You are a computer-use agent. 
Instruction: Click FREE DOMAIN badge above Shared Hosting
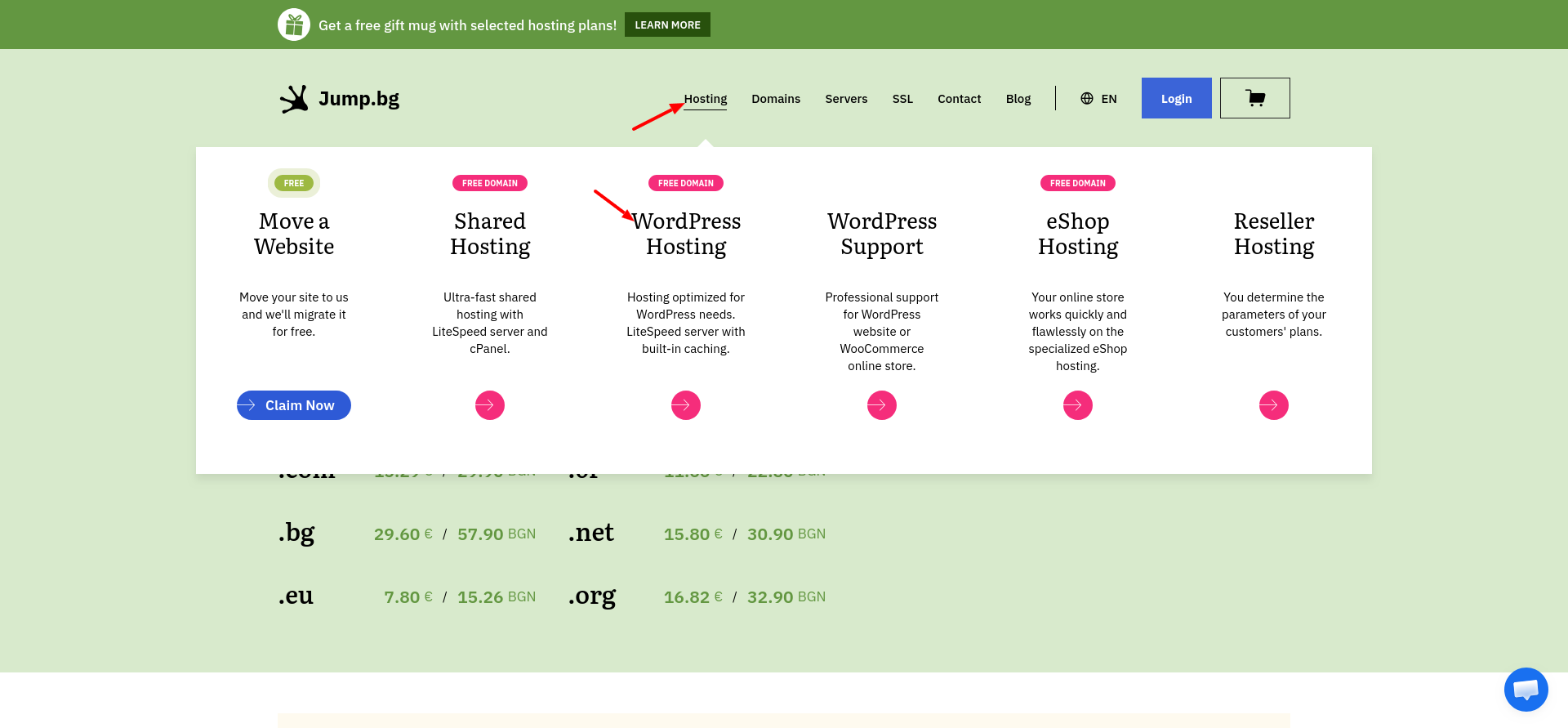490,183
